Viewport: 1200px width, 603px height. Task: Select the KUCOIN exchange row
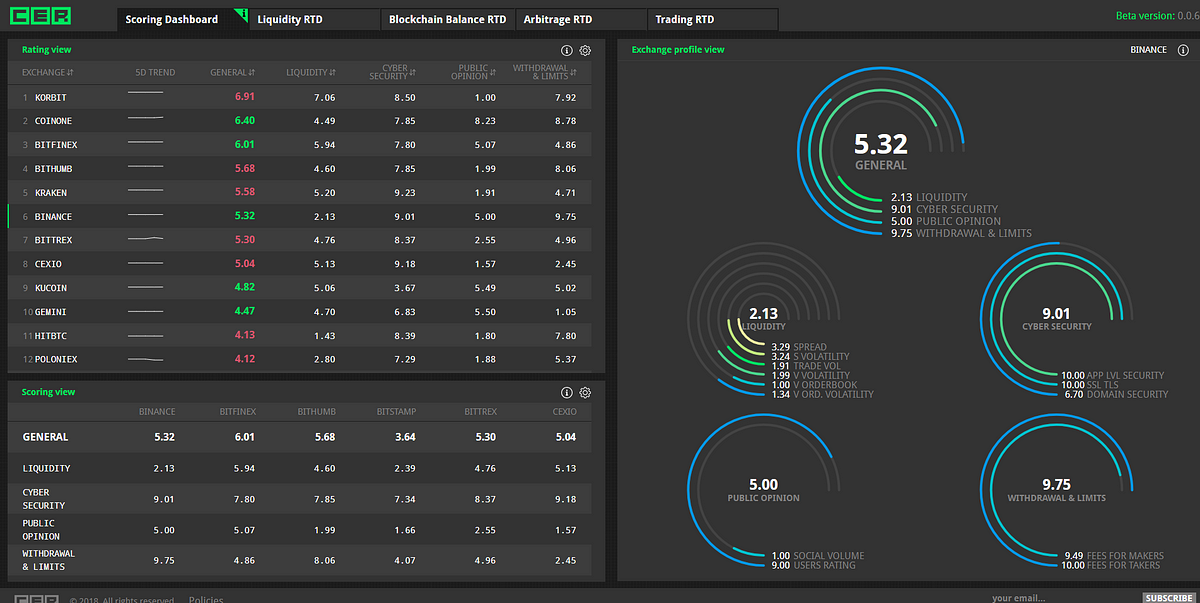(x=300, y=288)
